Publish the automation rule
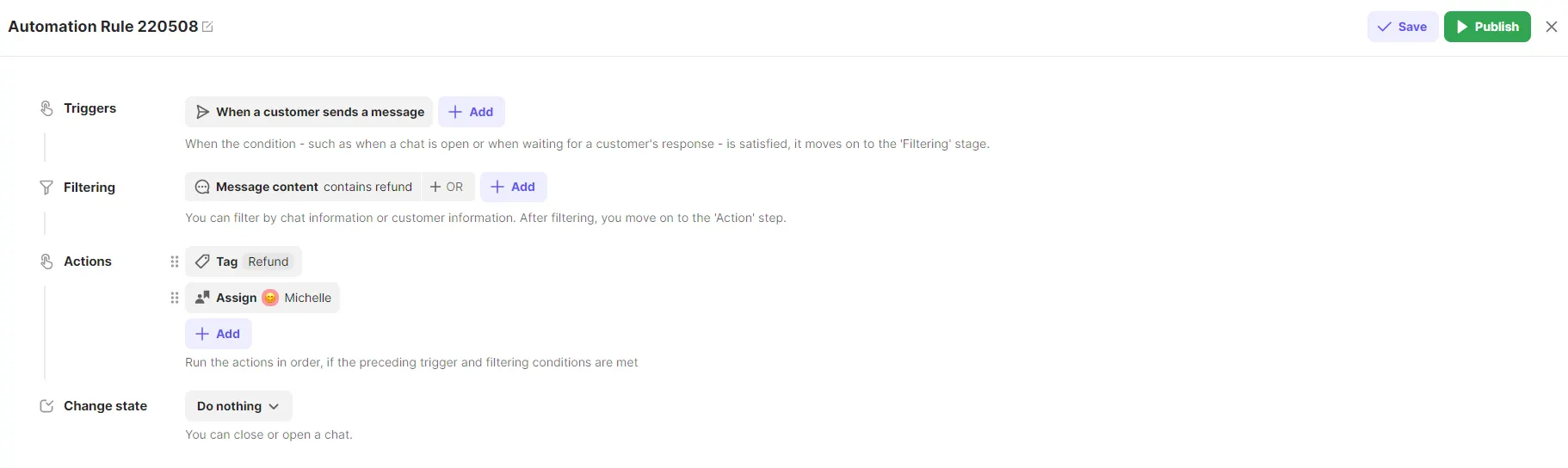 (x=1486, y=27)
